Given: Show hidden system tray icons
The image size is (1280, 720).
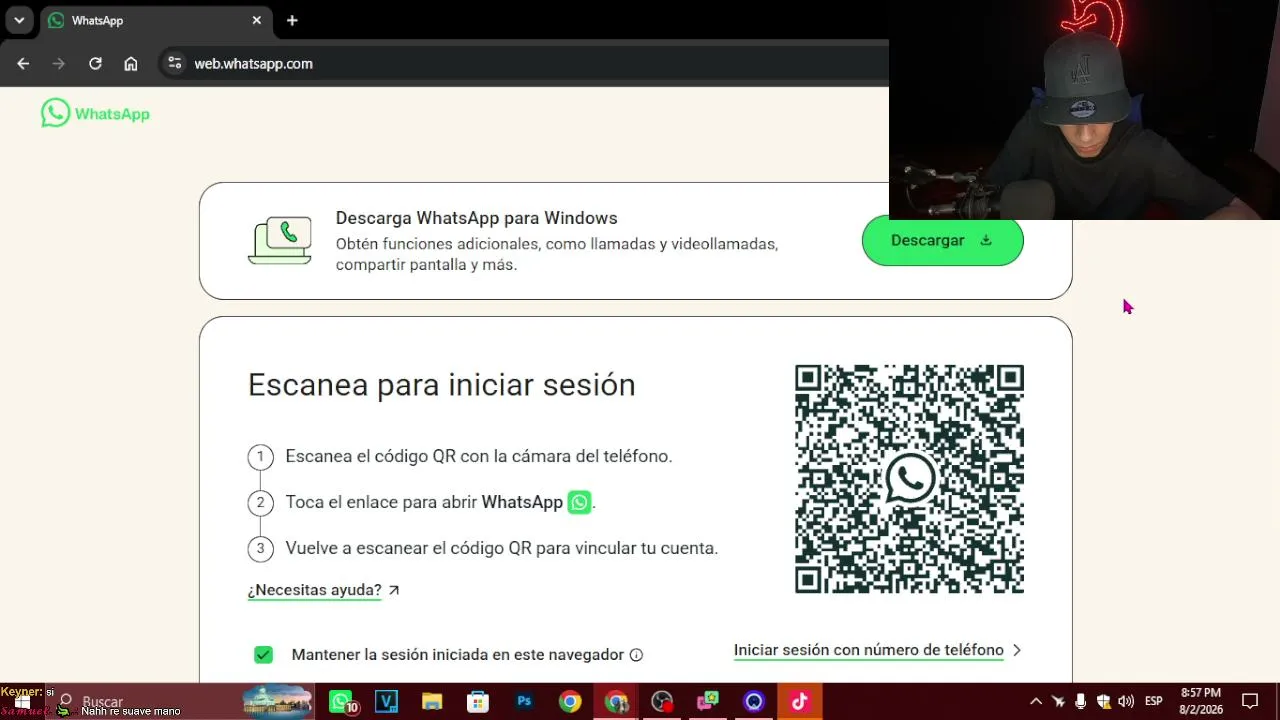Looking at the screenshot, I should [x=1036, y=701].
